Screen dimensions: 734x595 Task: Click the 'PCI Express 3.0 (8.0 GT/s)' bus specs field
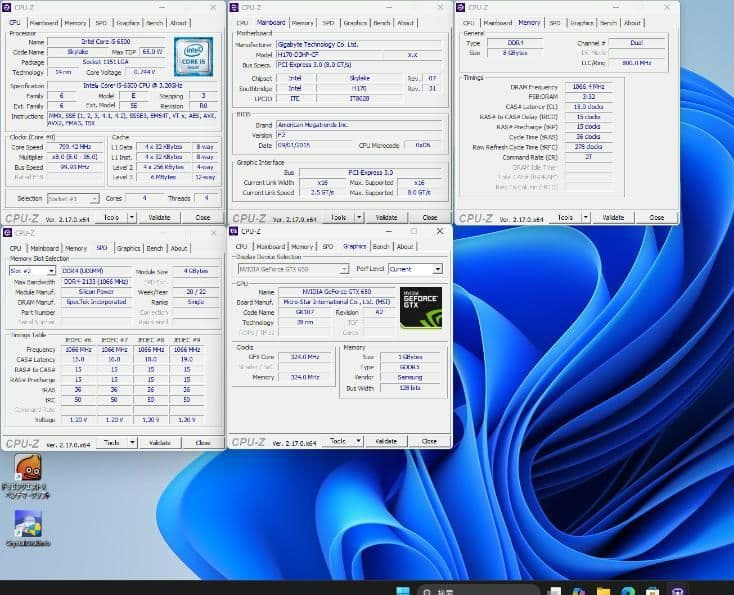(359, 65)
